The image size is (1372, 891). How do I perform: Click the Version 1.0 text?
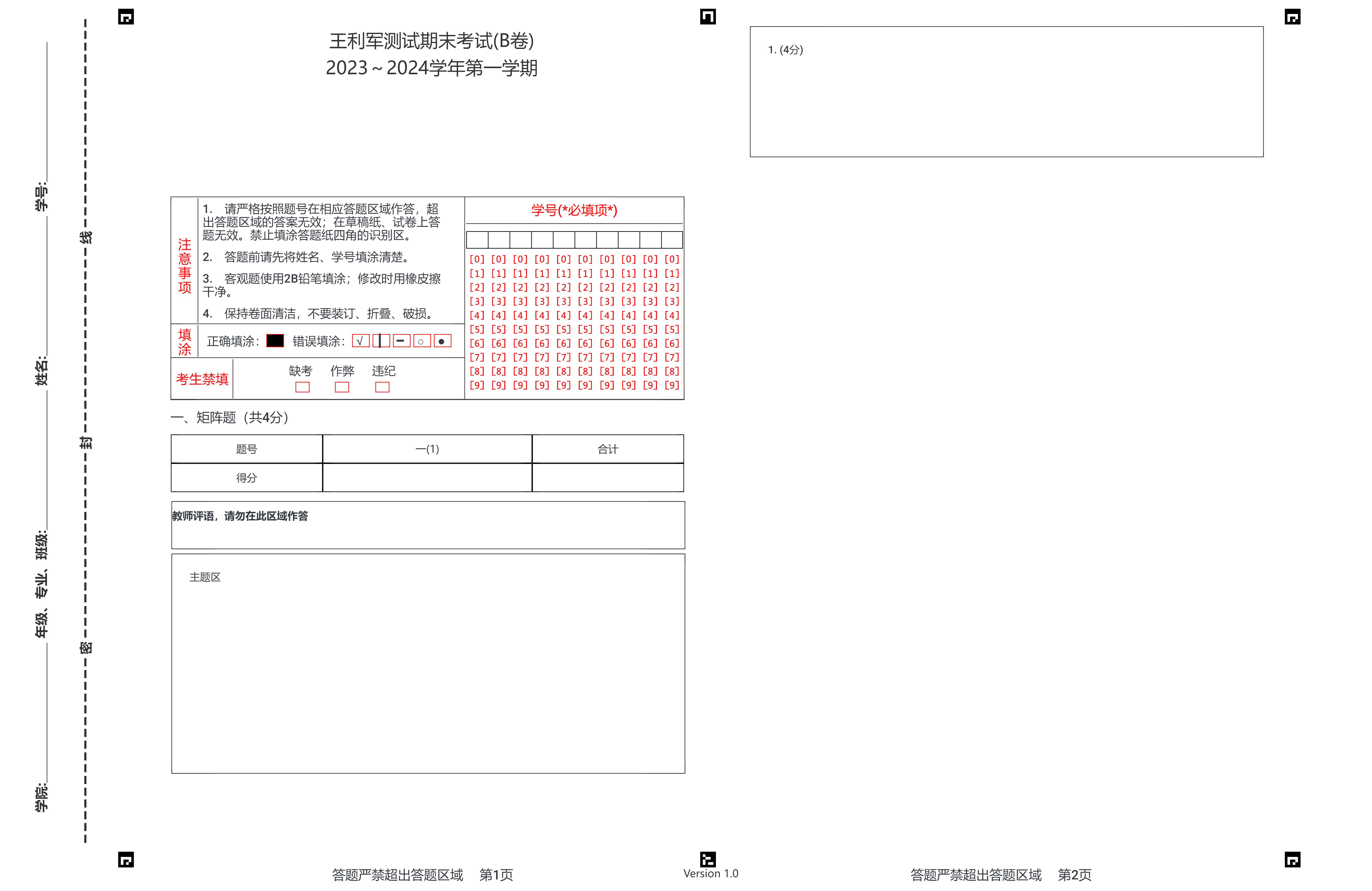tap(711, 874)
